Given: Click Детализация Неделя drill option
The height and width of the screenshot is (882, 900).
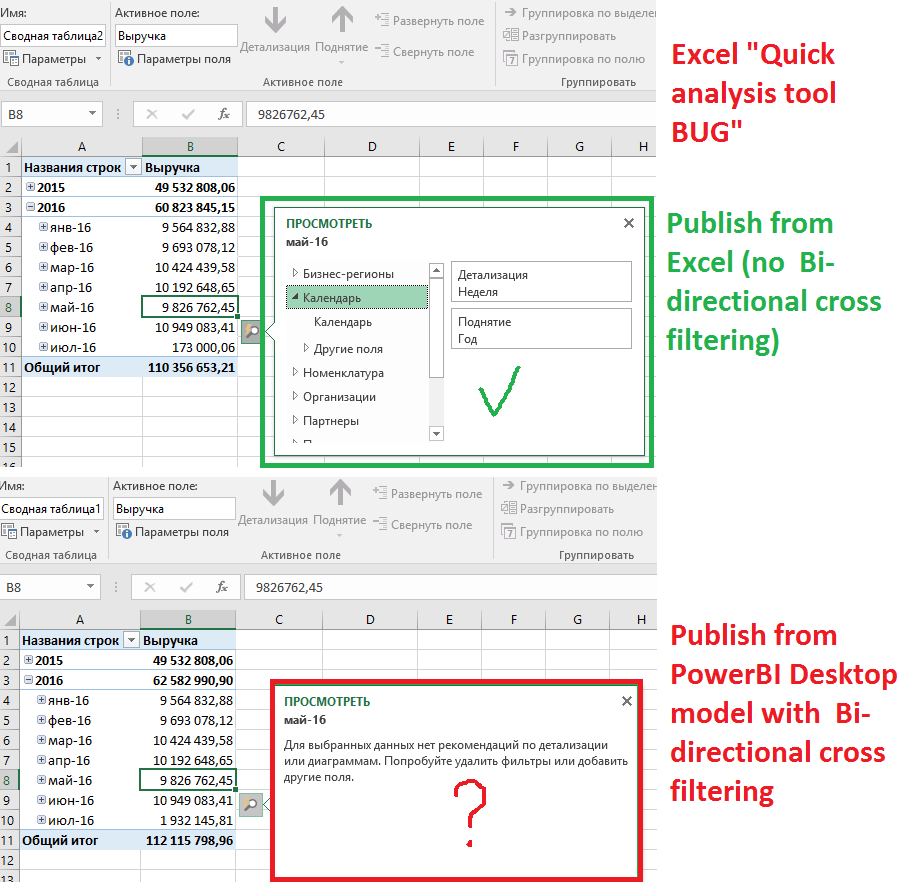Looking at the screenshot, I should point(541,282).
